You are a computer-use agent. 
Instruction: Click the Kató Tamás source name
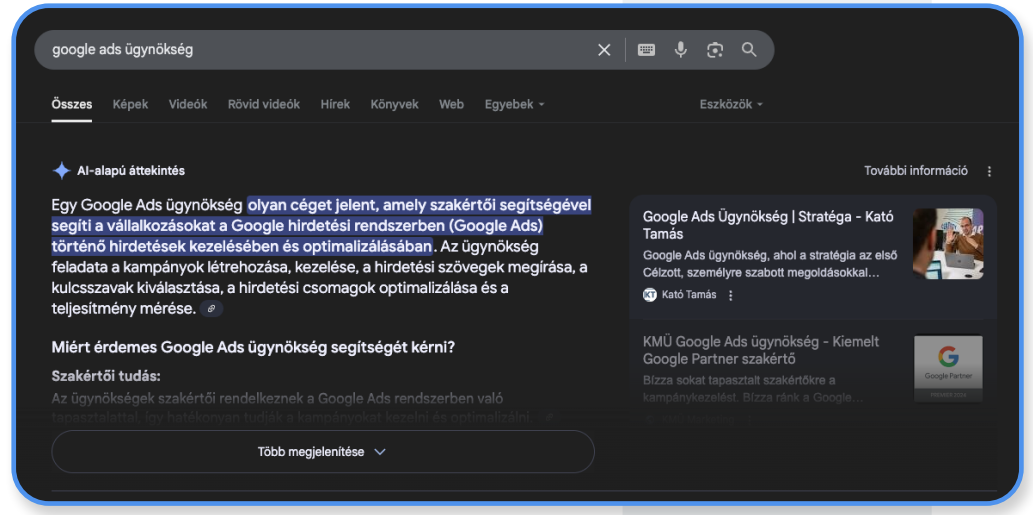688,295
